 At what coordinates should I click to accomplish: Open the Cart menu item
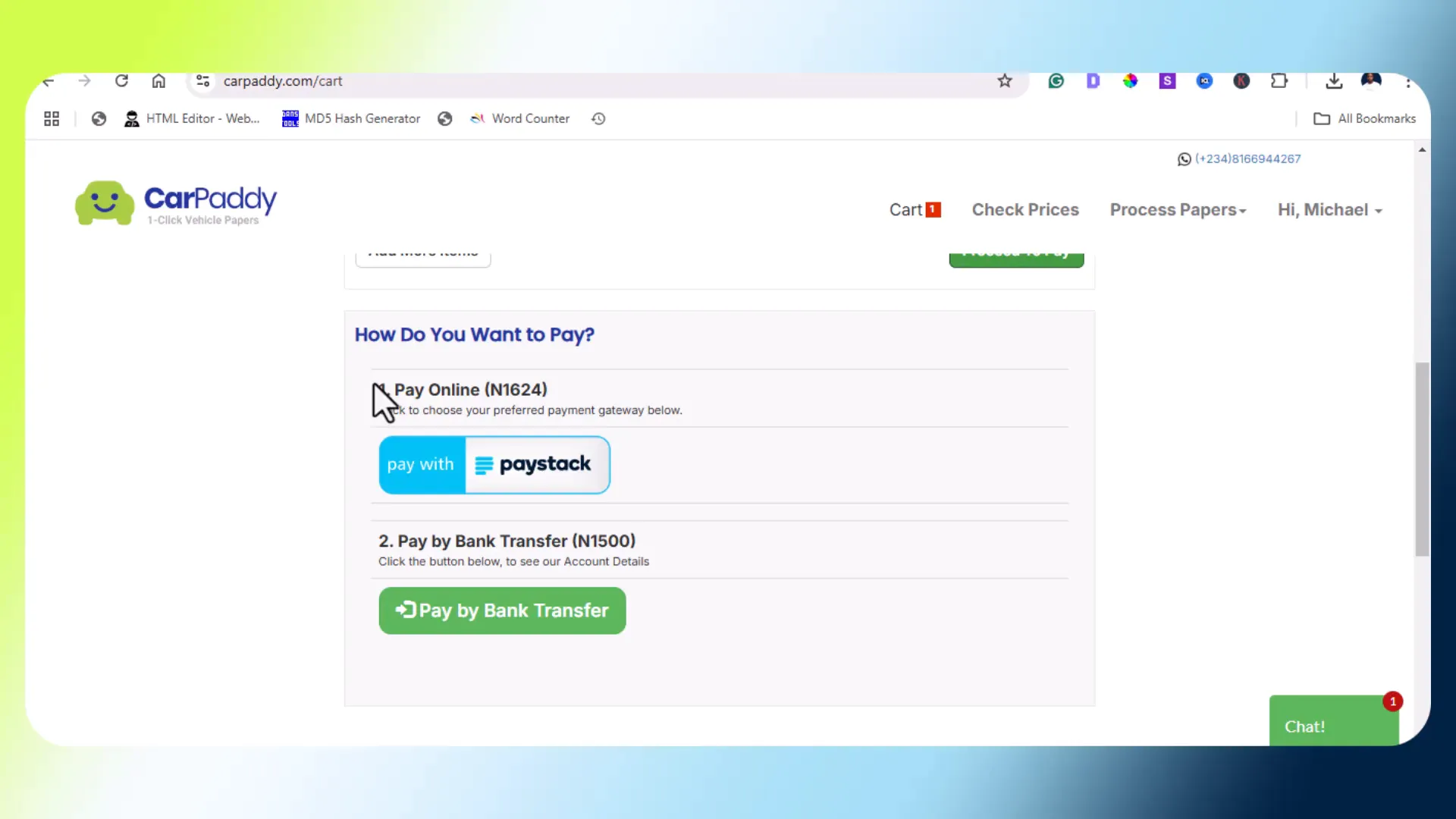tap(915, 210)
